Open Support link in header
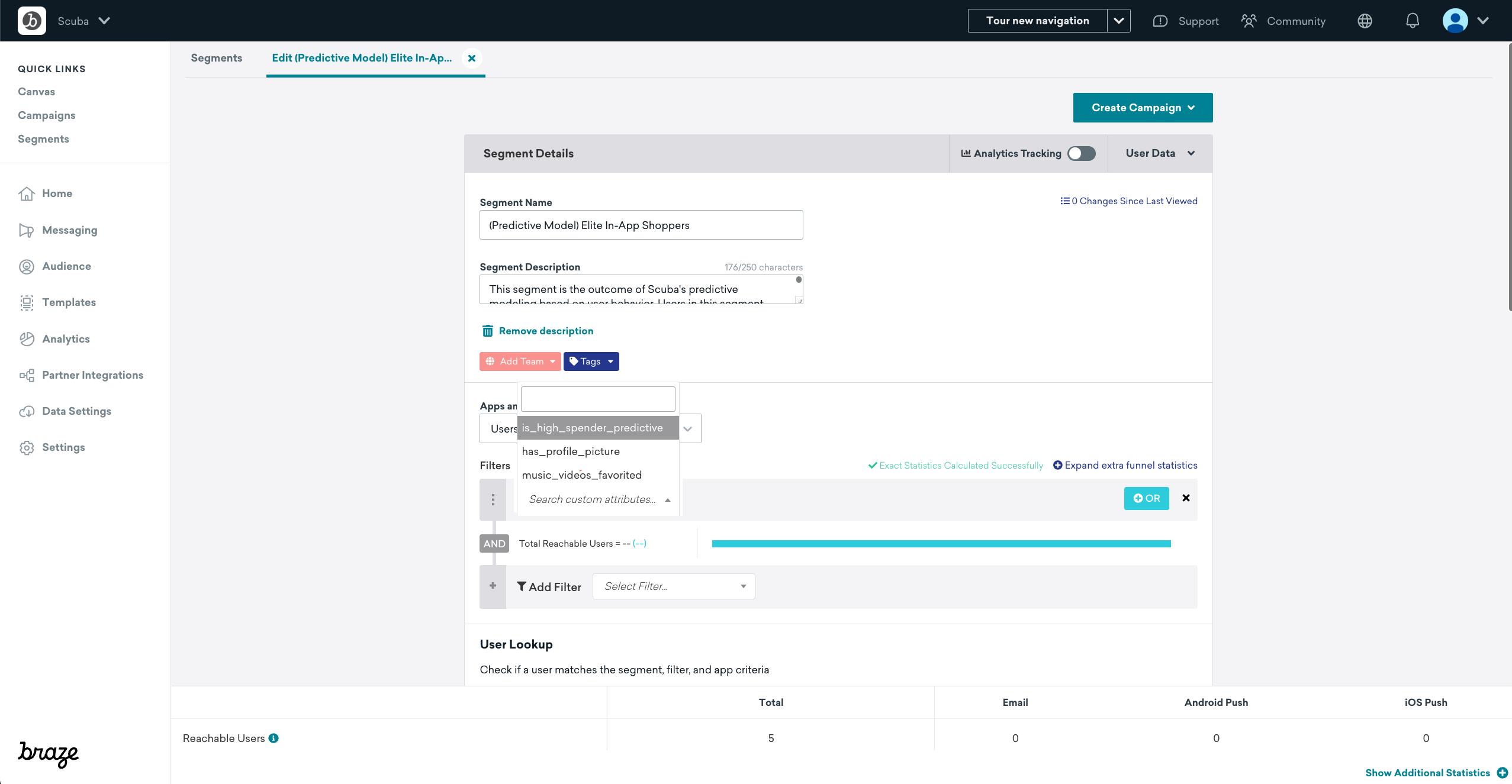Screen dimensions: 1512x784 (1186, 21)
